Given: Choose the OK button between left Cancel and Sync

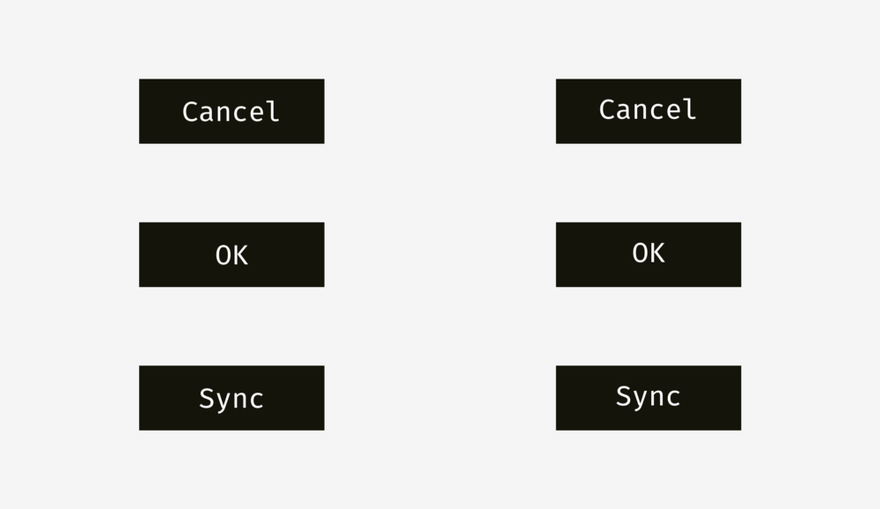Looking at the screenshot, I should (232, 255).
